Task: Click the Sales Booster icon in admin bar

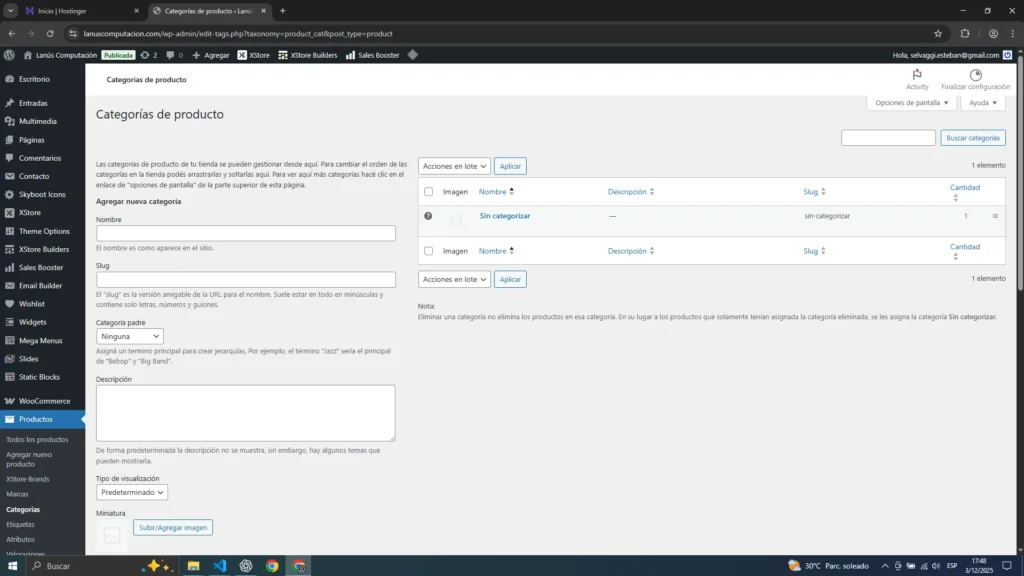Action: tap(351, 55)
